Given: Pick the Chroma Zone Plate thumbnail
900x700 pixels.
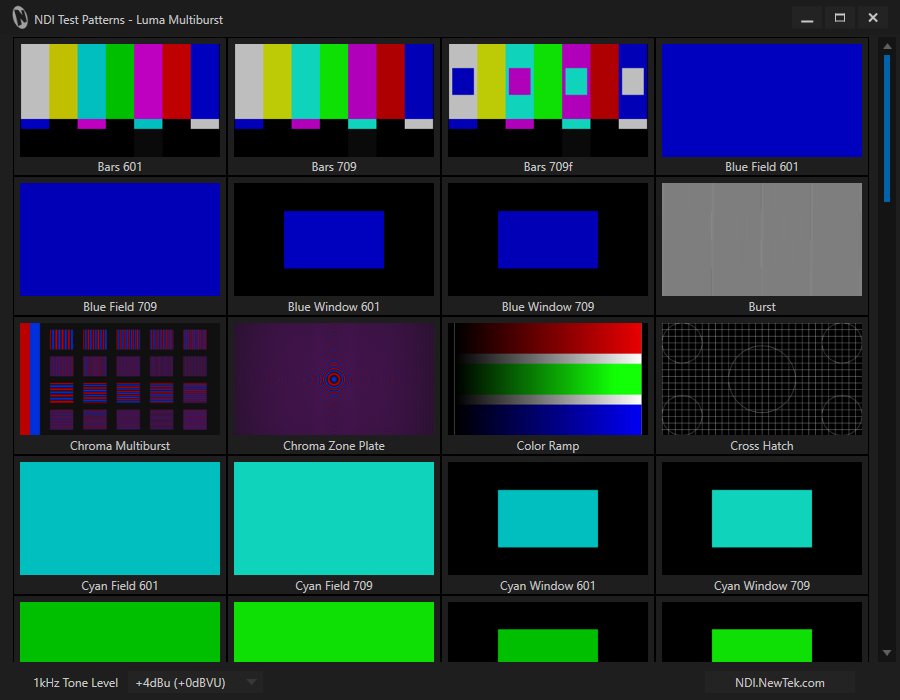Looking at the screenshot, I should [x=334, y=379].
